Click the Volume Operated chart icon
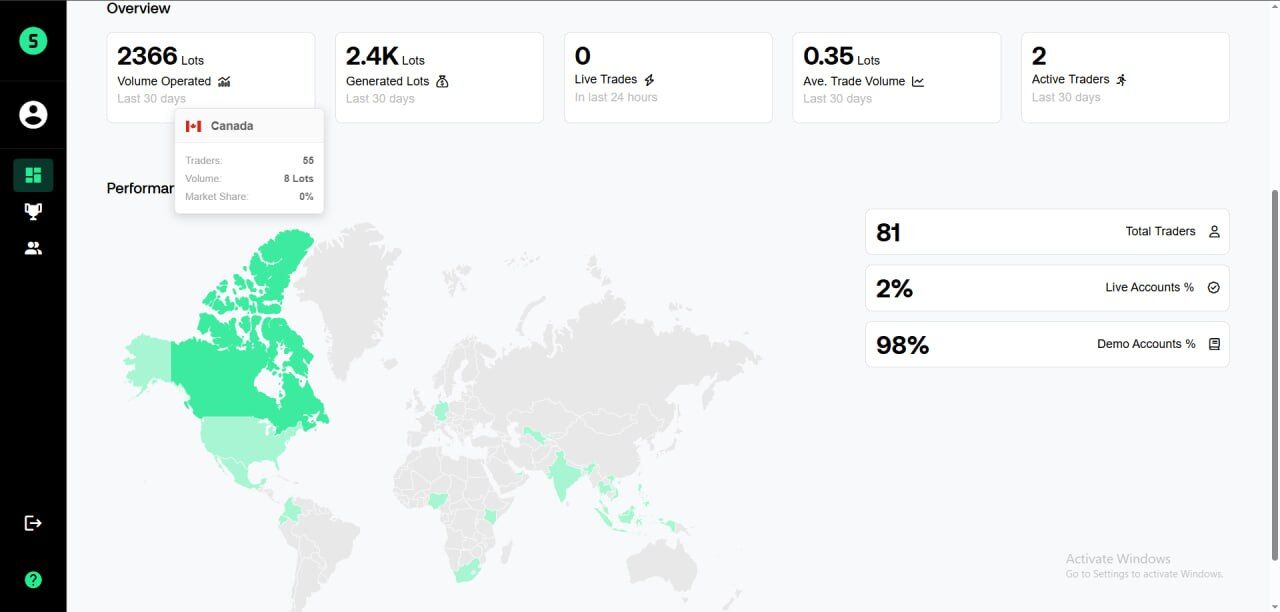Viewport: 1280px width, 612px height. click(x=224, y=82)
